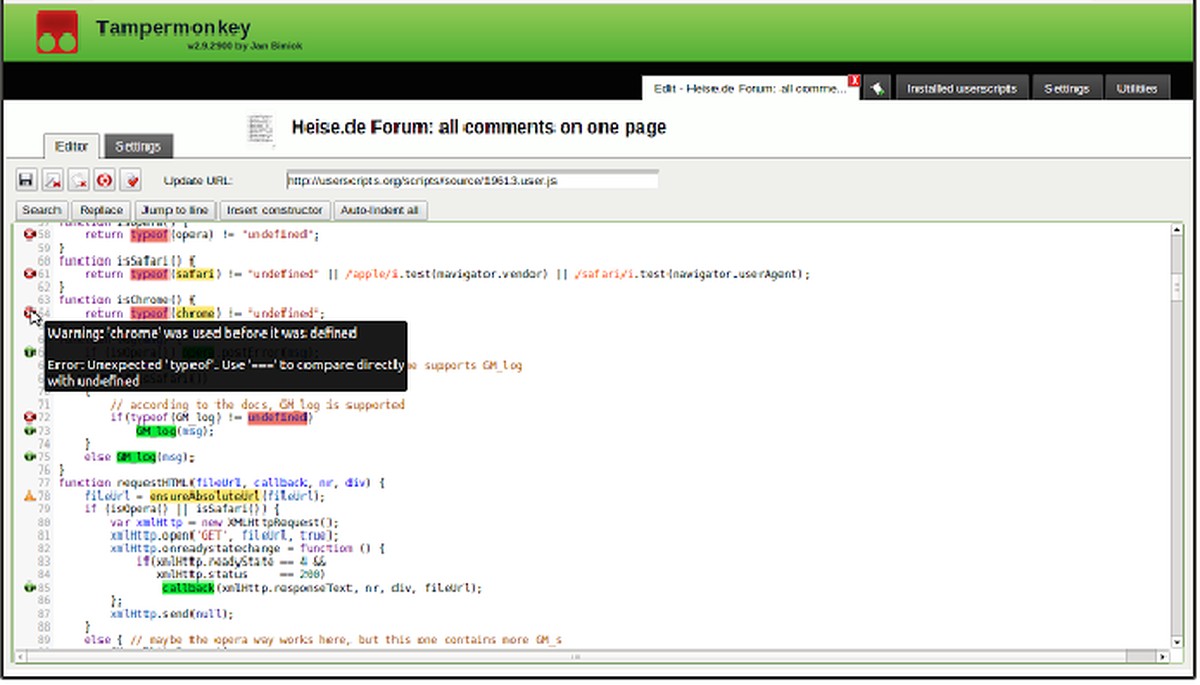1200x685 pixels.
Task: Click green info marker on line 85
Action: pyautogui.click(x=30, y=588)
